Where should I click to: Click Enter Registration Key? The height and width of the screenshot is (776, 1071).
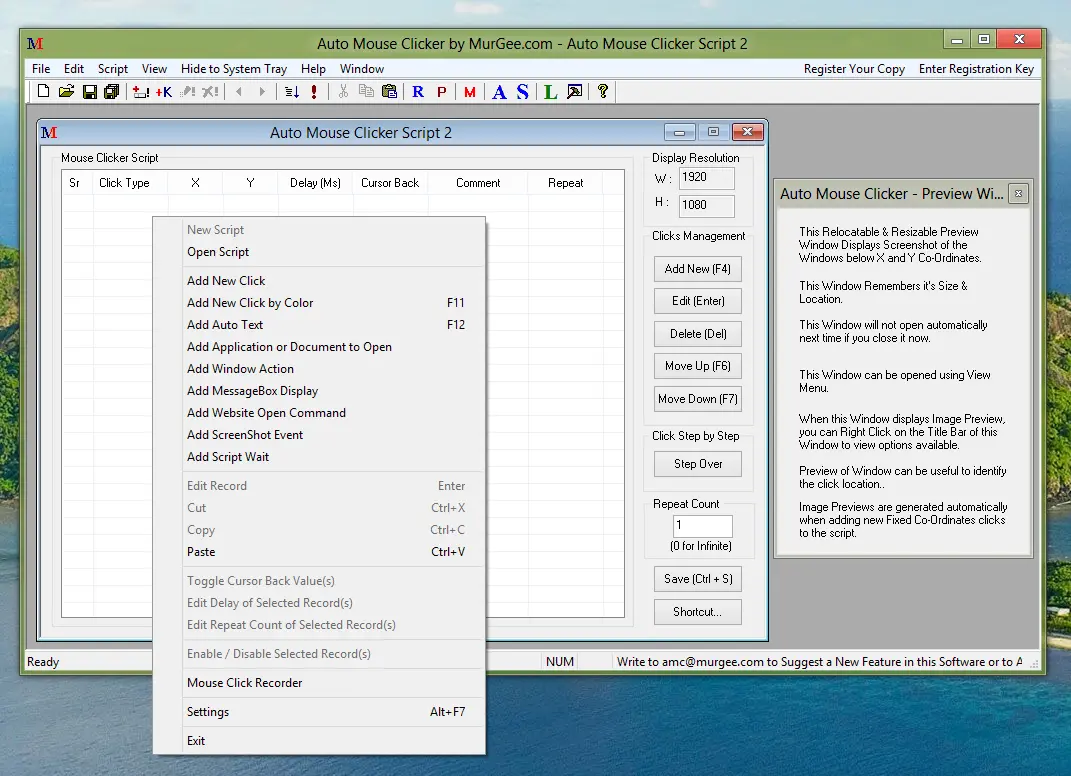click(976, 69)
